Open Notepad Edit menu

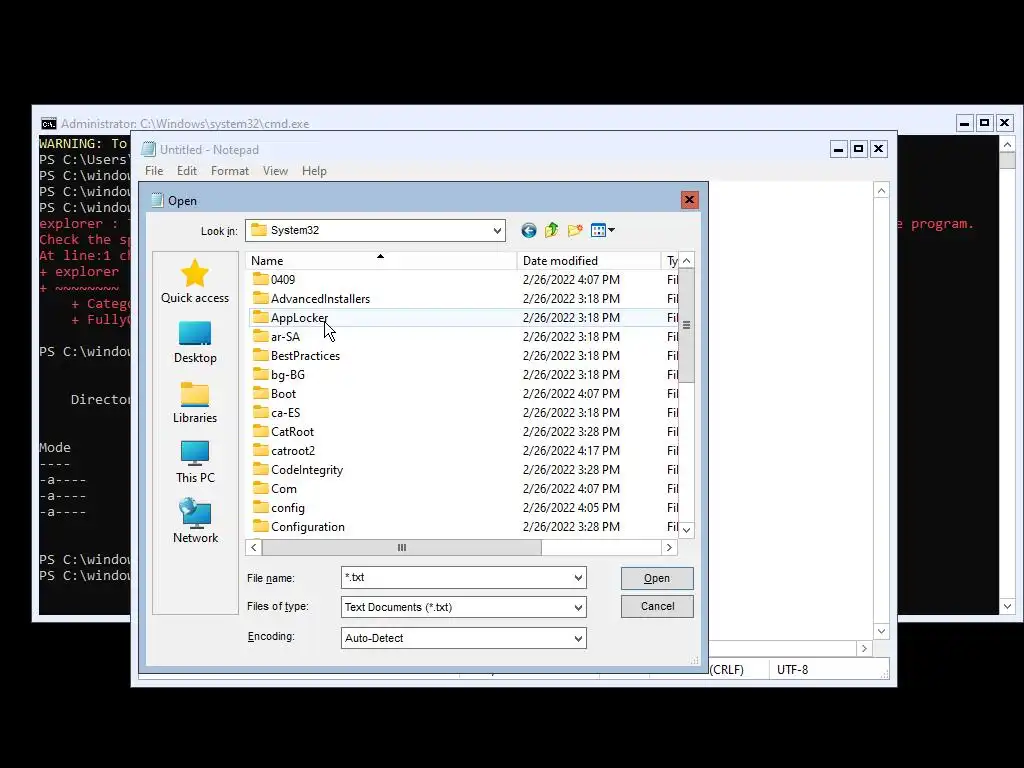click(187, 170)
